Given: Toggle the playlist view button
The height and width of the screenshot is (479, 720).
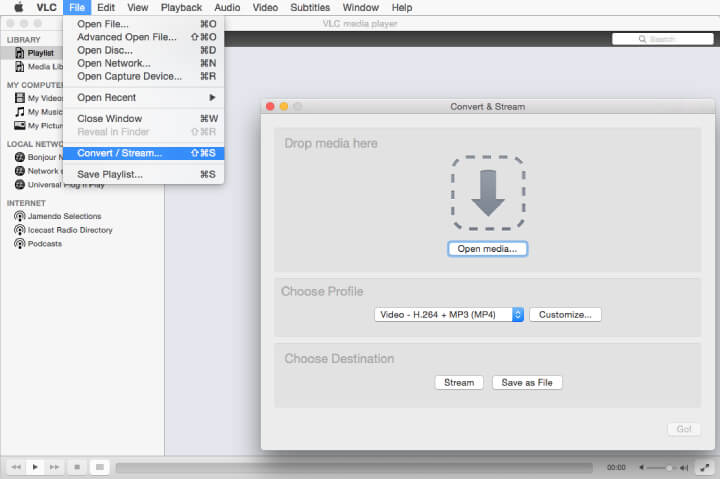Looking at the screenshot, I should [100, 467].
